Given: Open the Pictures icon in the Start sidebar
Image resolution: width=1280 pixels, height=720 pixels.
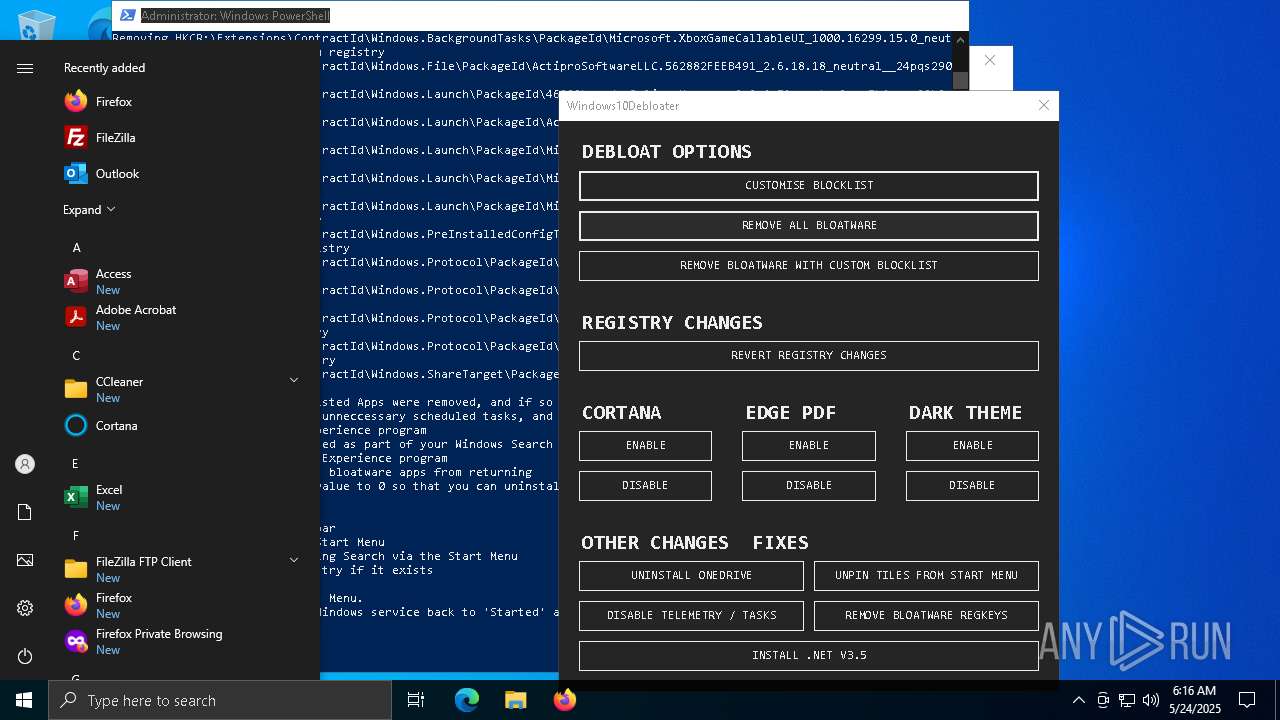Looking at the screenshot, I should (25, 560).
